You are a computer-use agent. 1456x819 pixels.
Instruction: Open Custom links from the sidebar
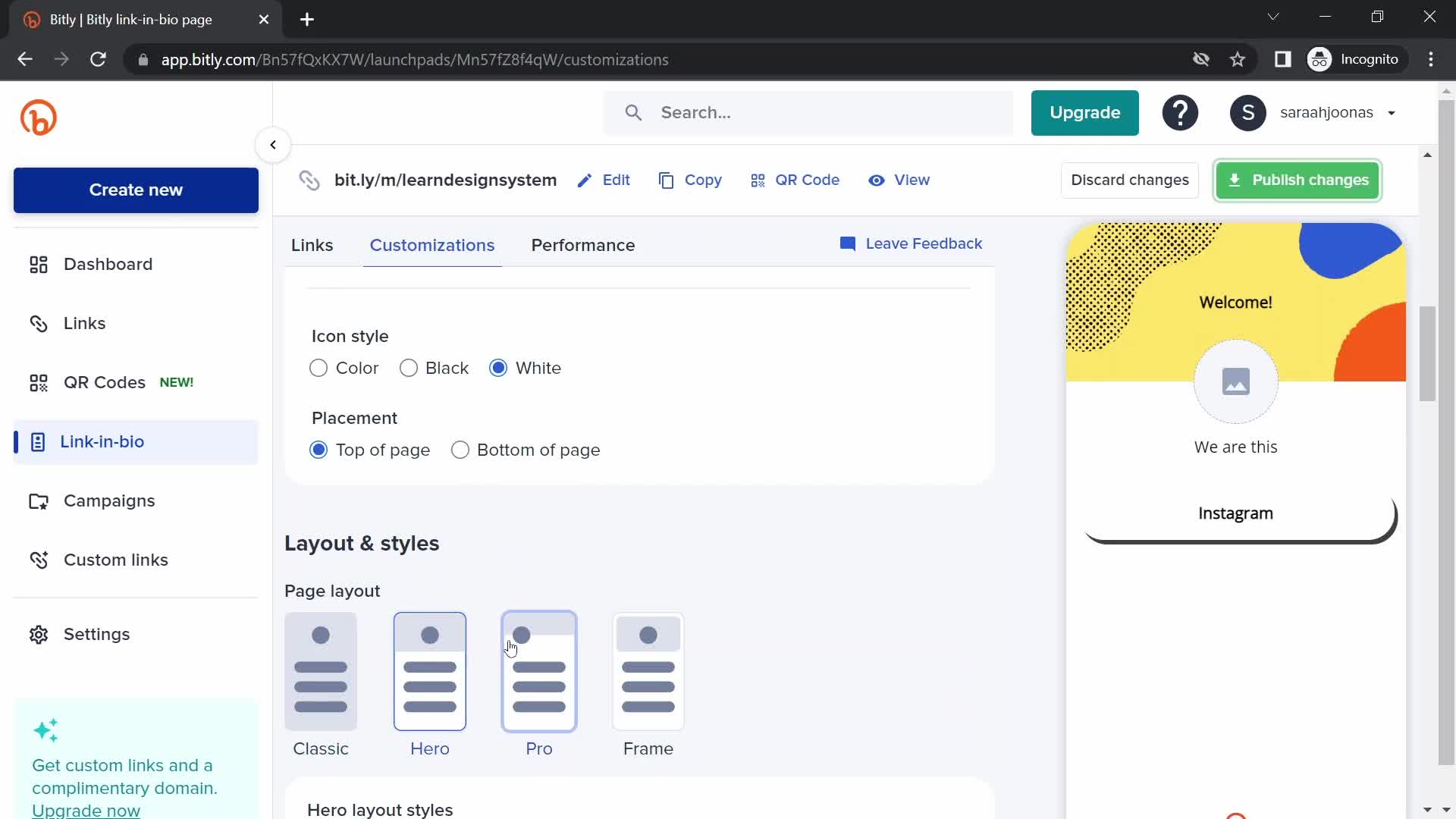click(136, 560)
